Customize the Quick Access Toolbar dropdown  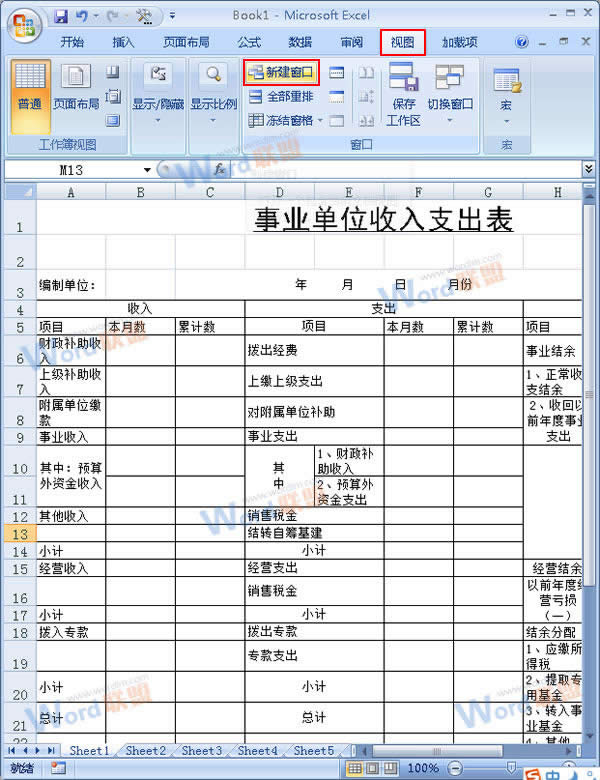tap(172, 16)
